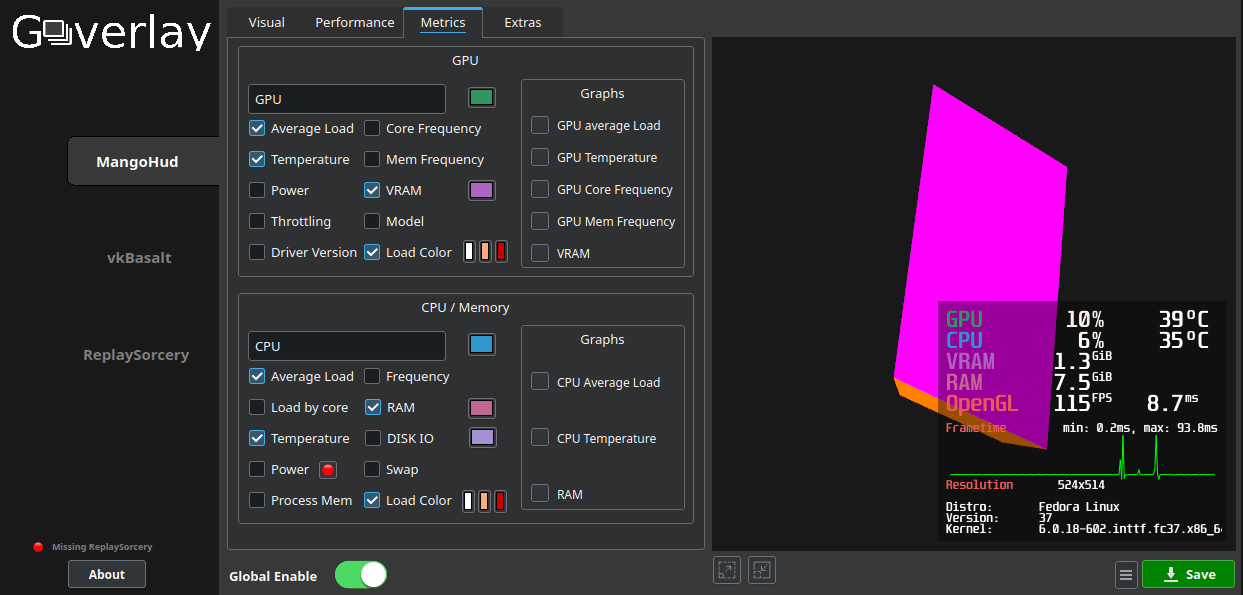This screenshot has width=1243, height=595.
Task: Enable CPU Average Load graph checkbox
Action: [540, 382]
